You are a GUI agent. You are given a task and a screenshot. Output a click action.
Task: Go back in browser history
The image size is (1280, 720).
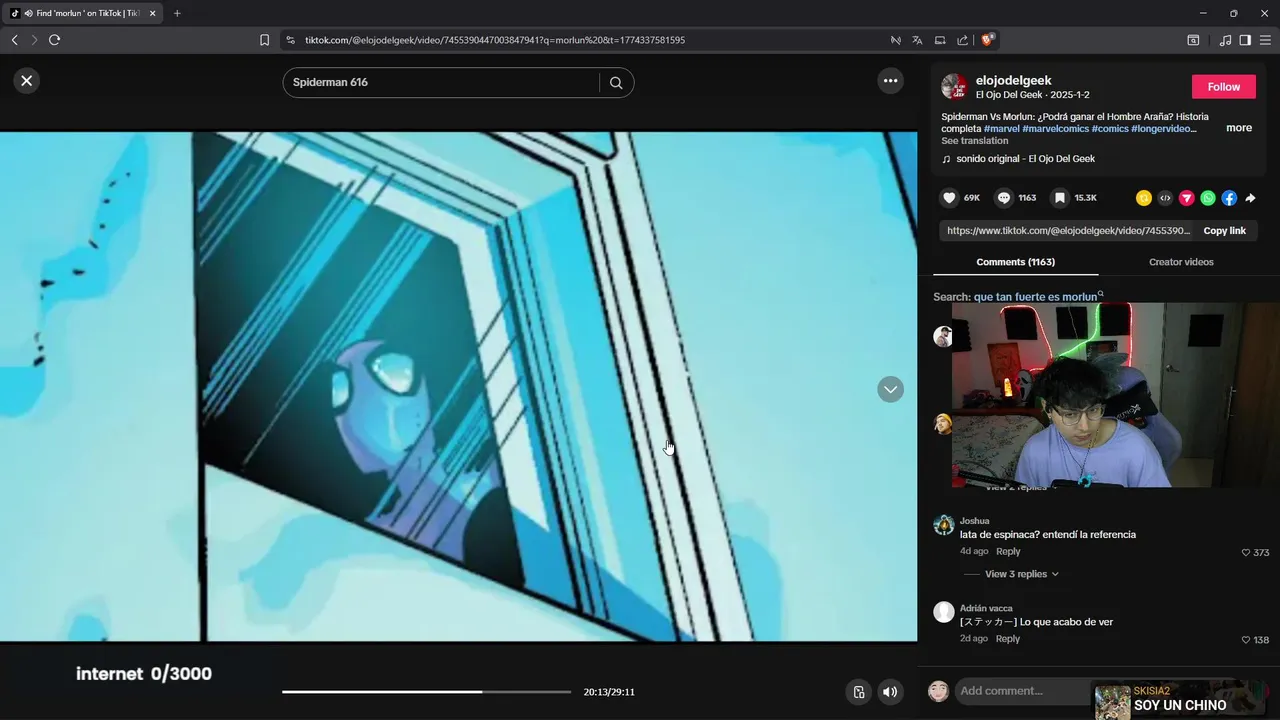point(14,40)
